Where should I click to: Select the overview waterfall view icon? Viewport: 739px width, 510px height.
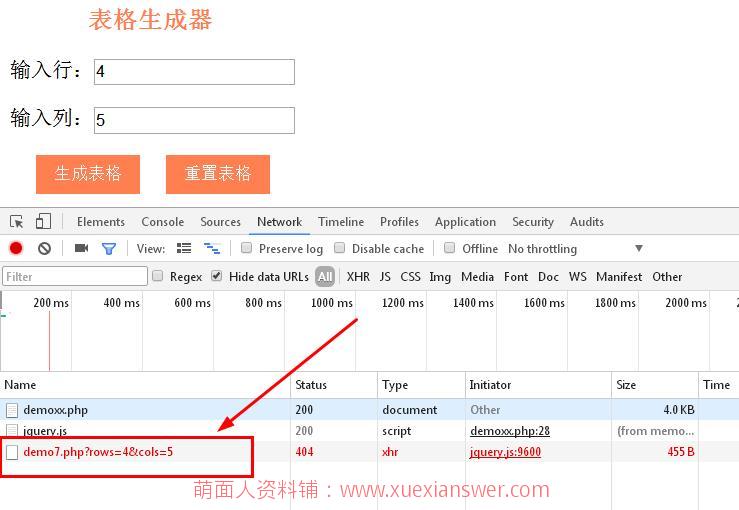(x=212, y=248)
